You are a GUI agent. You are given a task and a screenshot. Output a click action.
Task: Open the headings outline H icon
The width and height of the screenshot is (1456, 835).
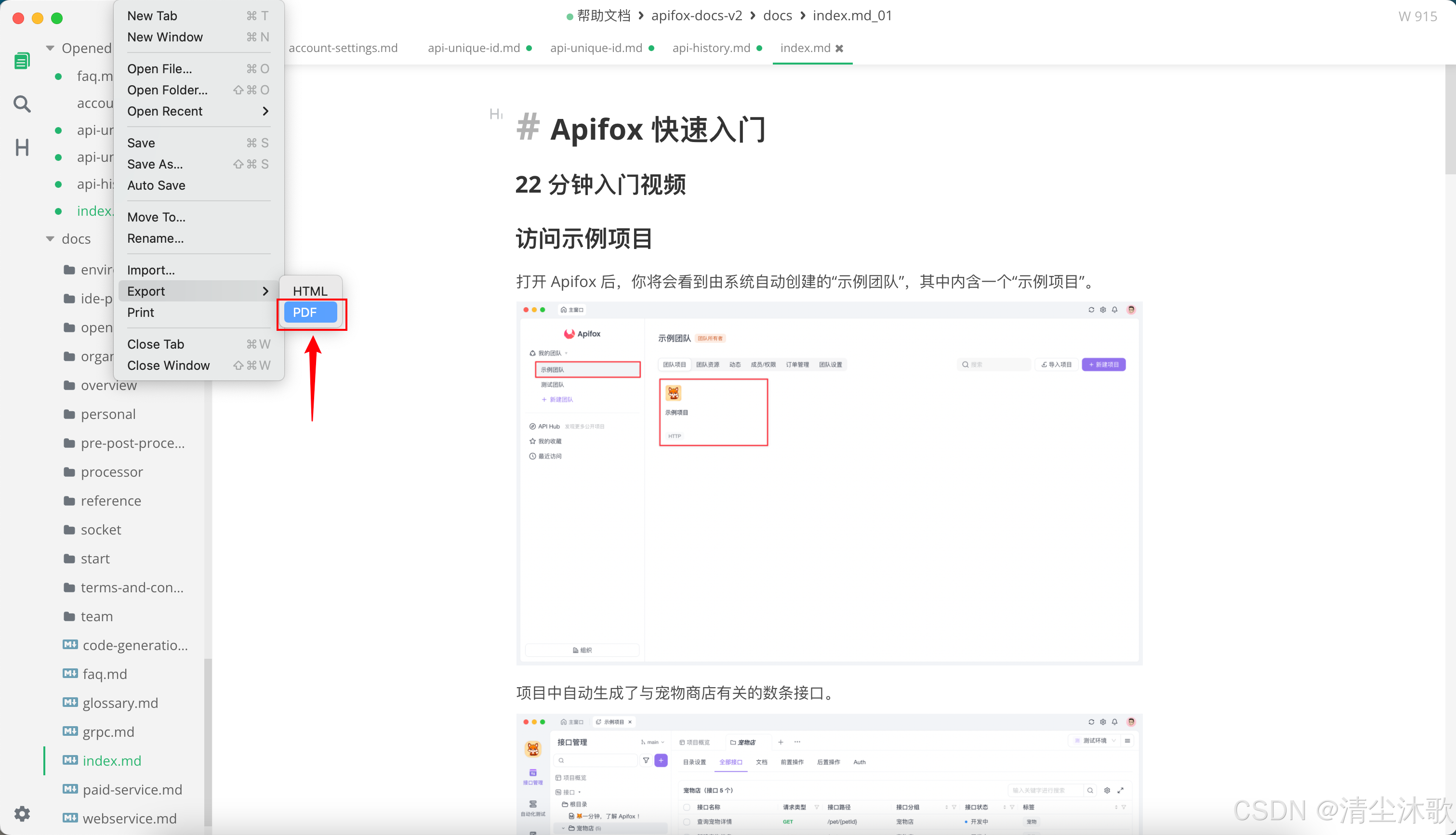(x=22, y=148)
